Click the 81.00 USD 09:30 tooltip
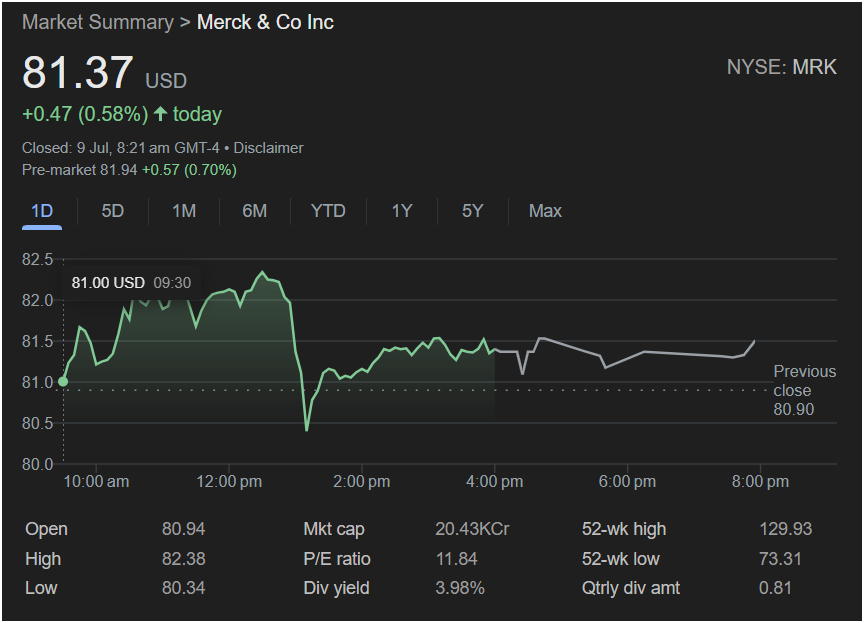The image size is (864, 623). click(x=131, y=283)
